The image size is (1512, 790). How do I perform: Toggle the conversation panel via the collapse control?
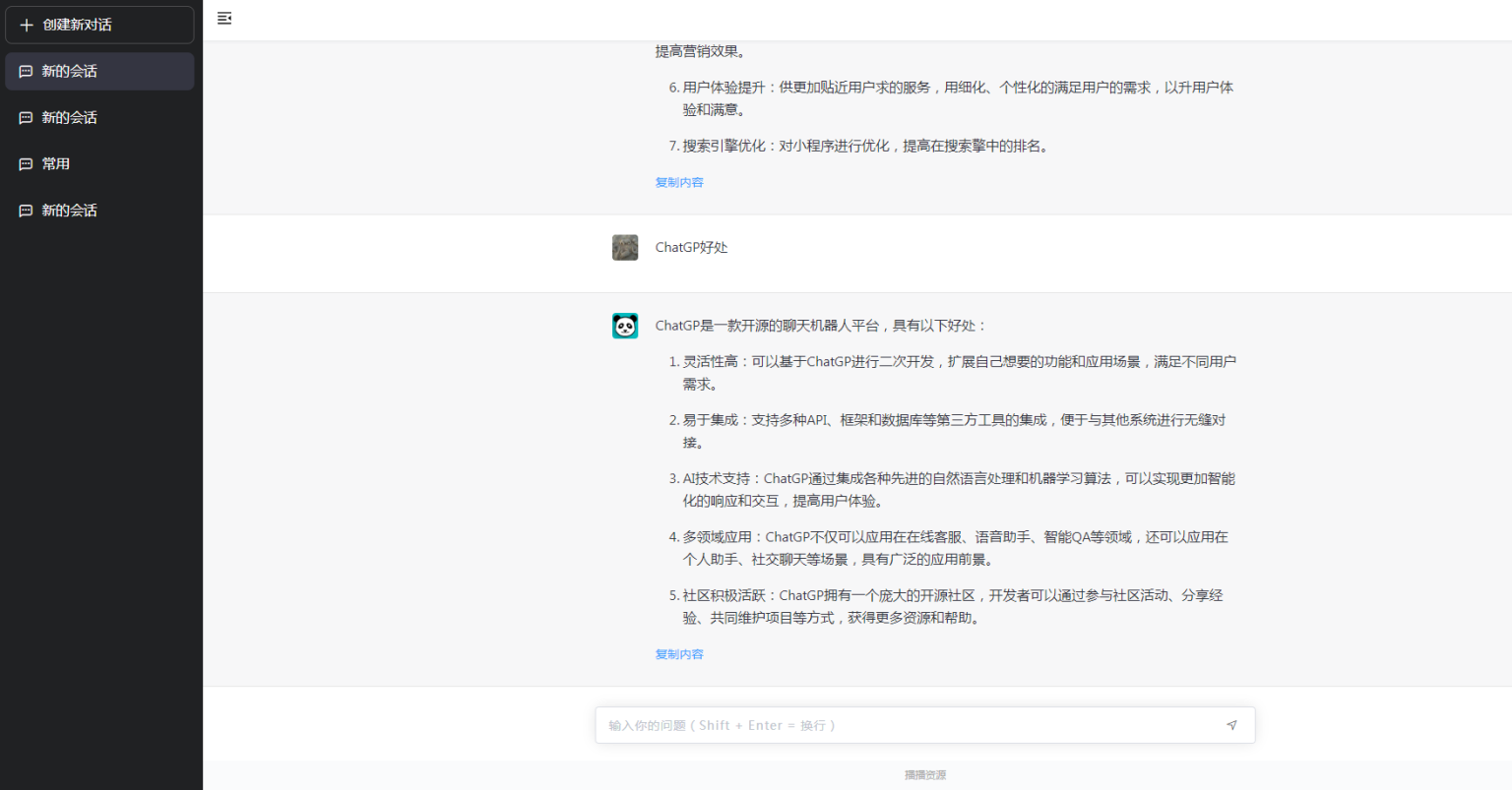tap(224, 19)
